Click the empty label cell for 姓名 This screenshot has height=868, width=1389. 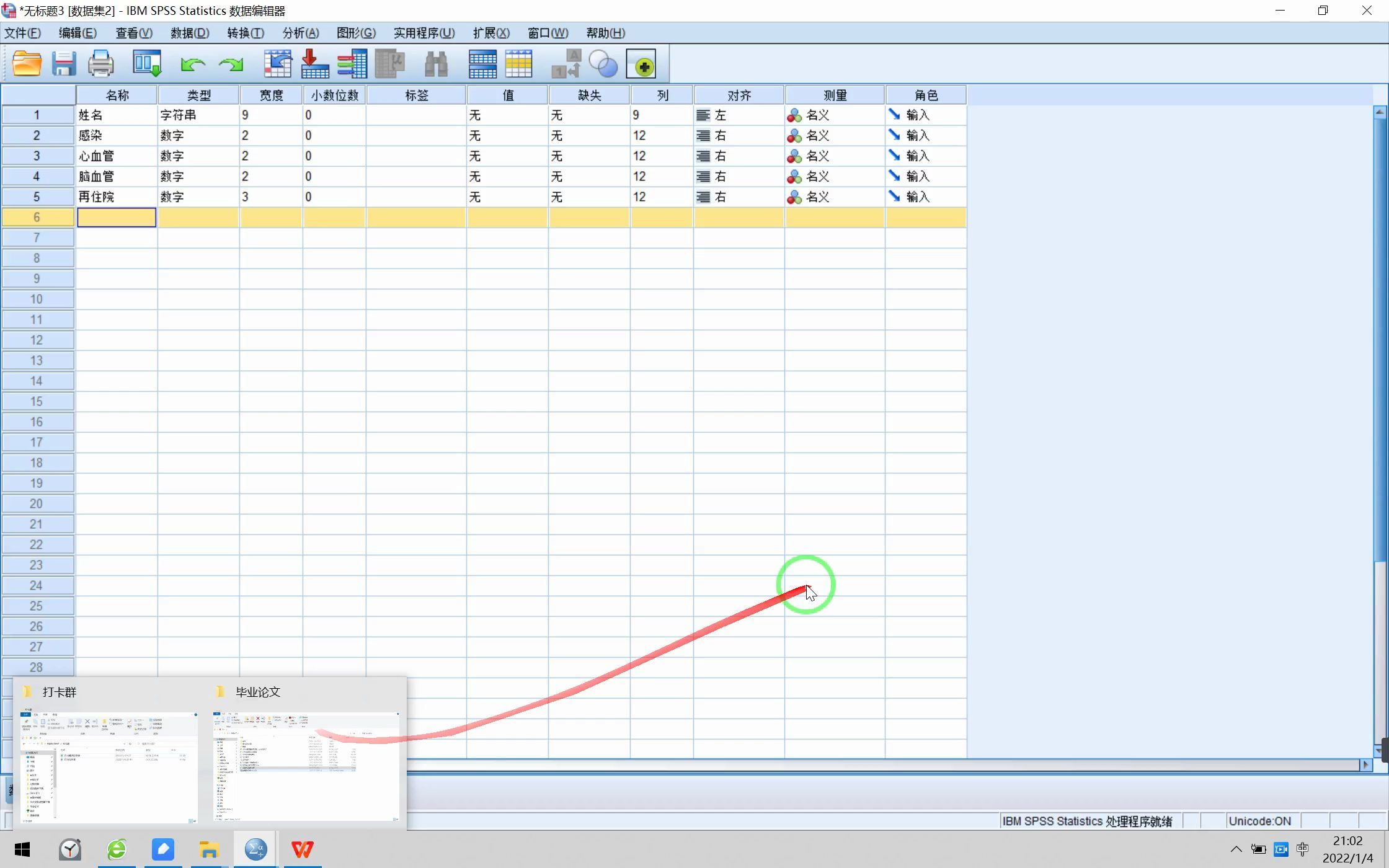(416, 115)
